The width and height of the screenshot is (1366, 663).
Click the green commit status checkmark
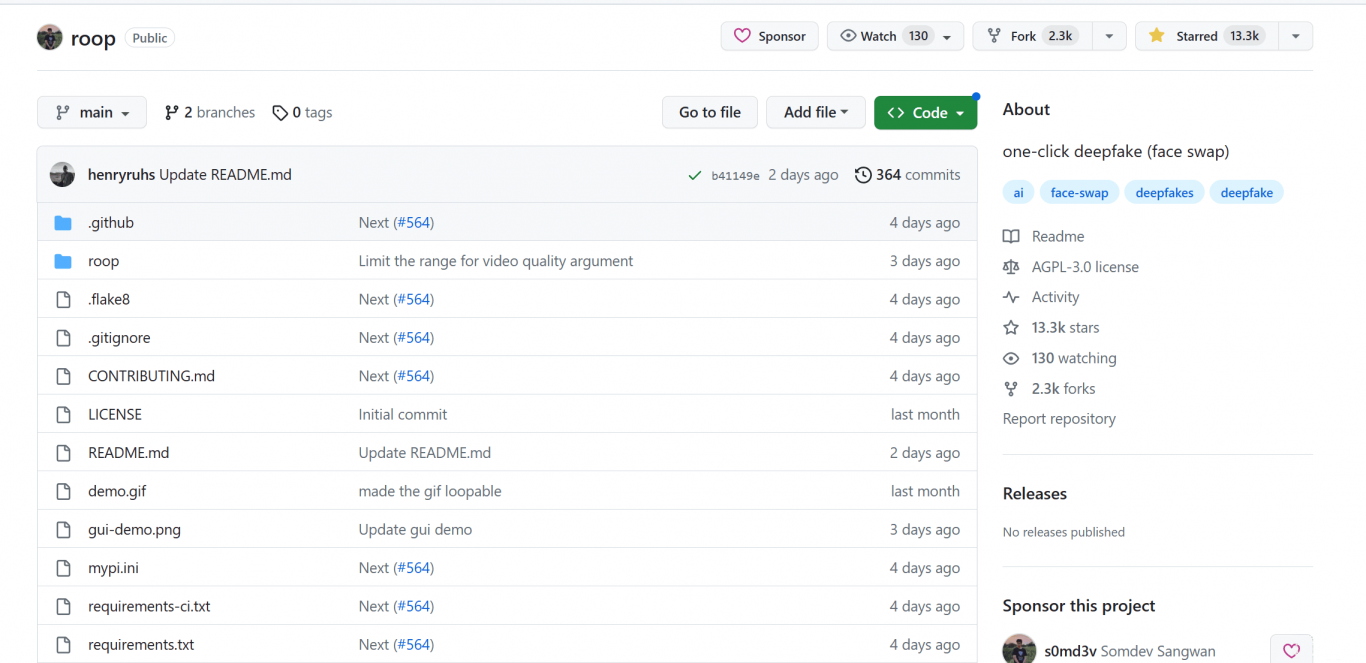pyautogui.click(x=694, y=175)
